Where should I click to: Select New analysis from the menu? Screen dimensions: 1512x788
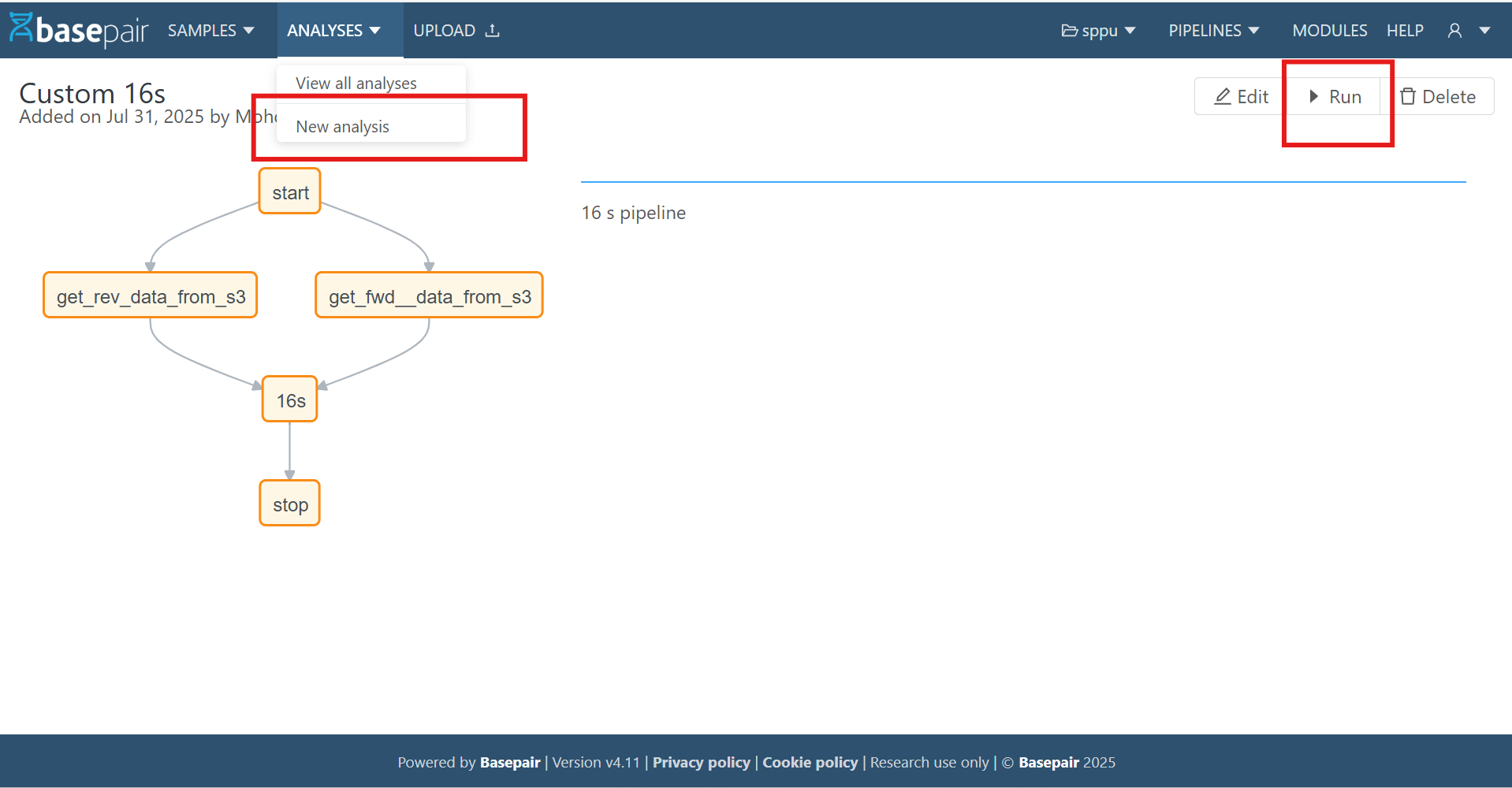[341, 125]
